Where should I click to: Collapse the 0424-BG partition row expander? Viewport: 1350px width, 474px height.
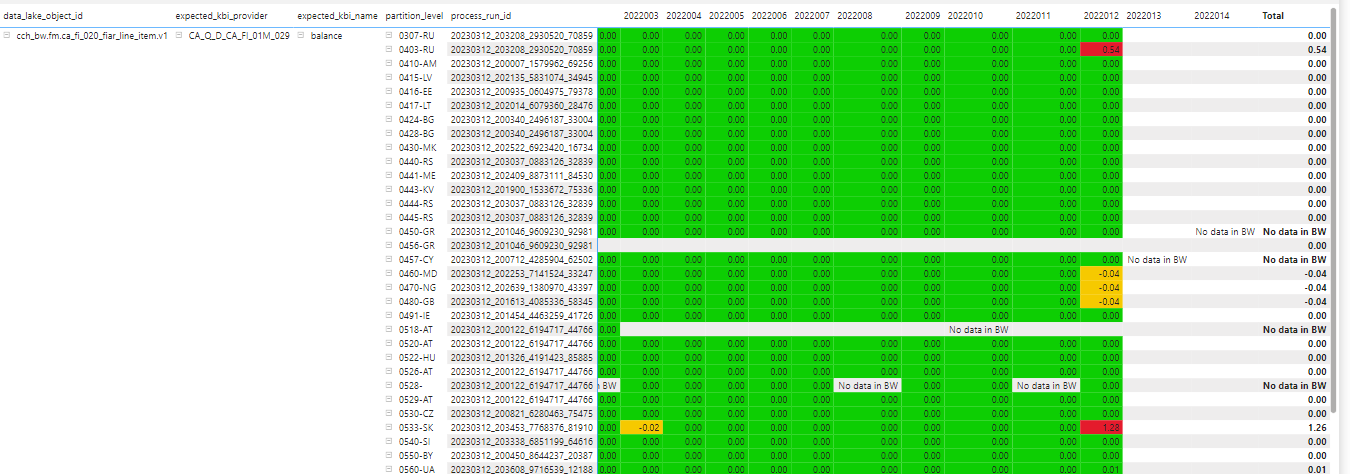point(390,119)
